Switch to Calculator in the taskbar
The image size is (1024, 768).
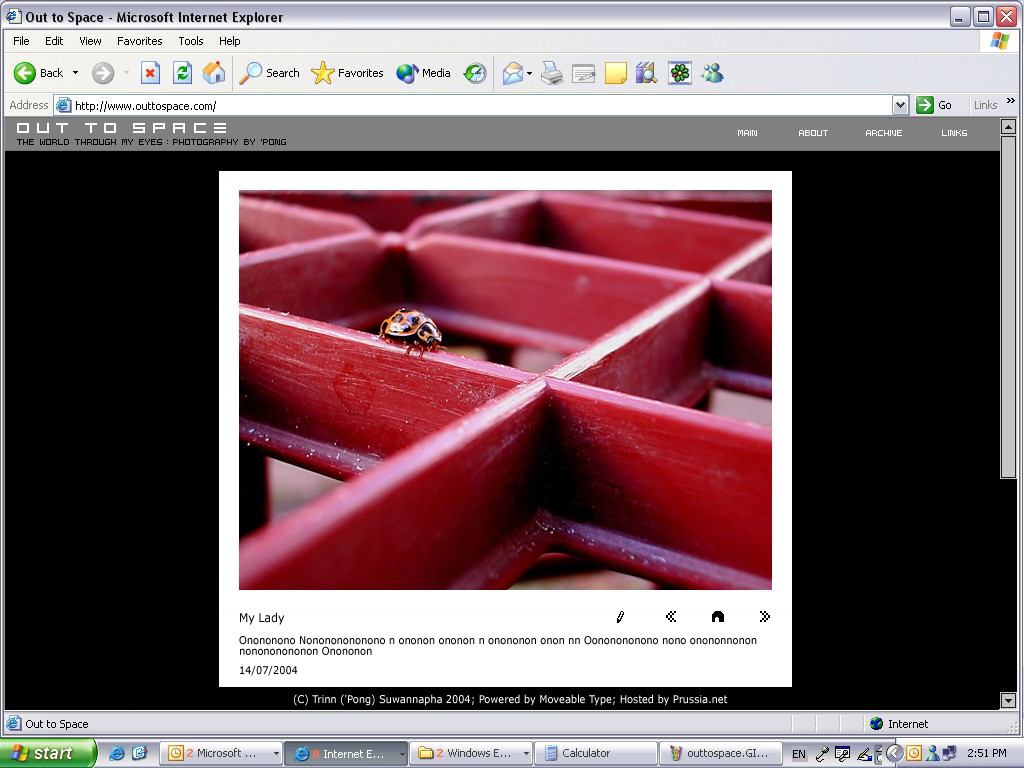596,753
